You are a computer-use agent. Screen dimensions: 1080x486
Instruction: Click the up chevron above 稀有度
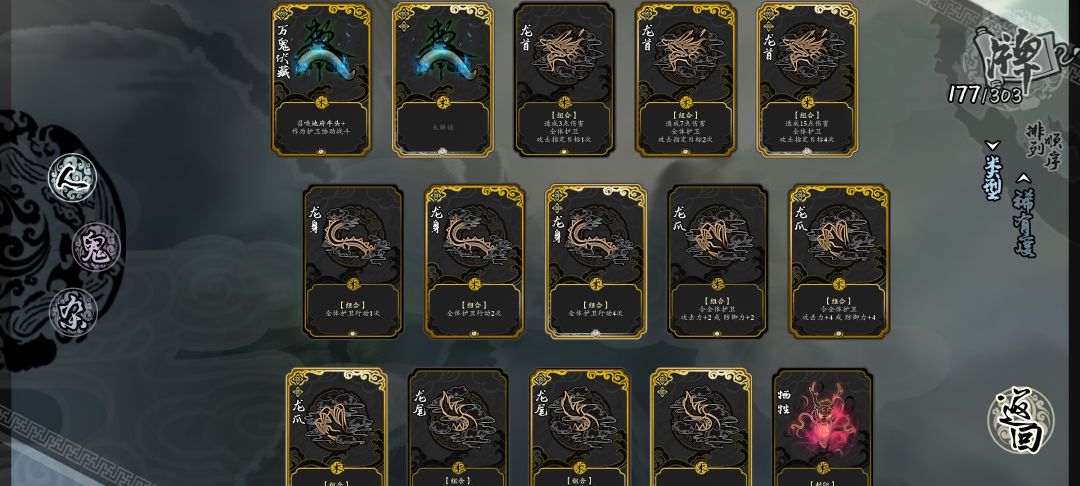[x=1024, y=178]
